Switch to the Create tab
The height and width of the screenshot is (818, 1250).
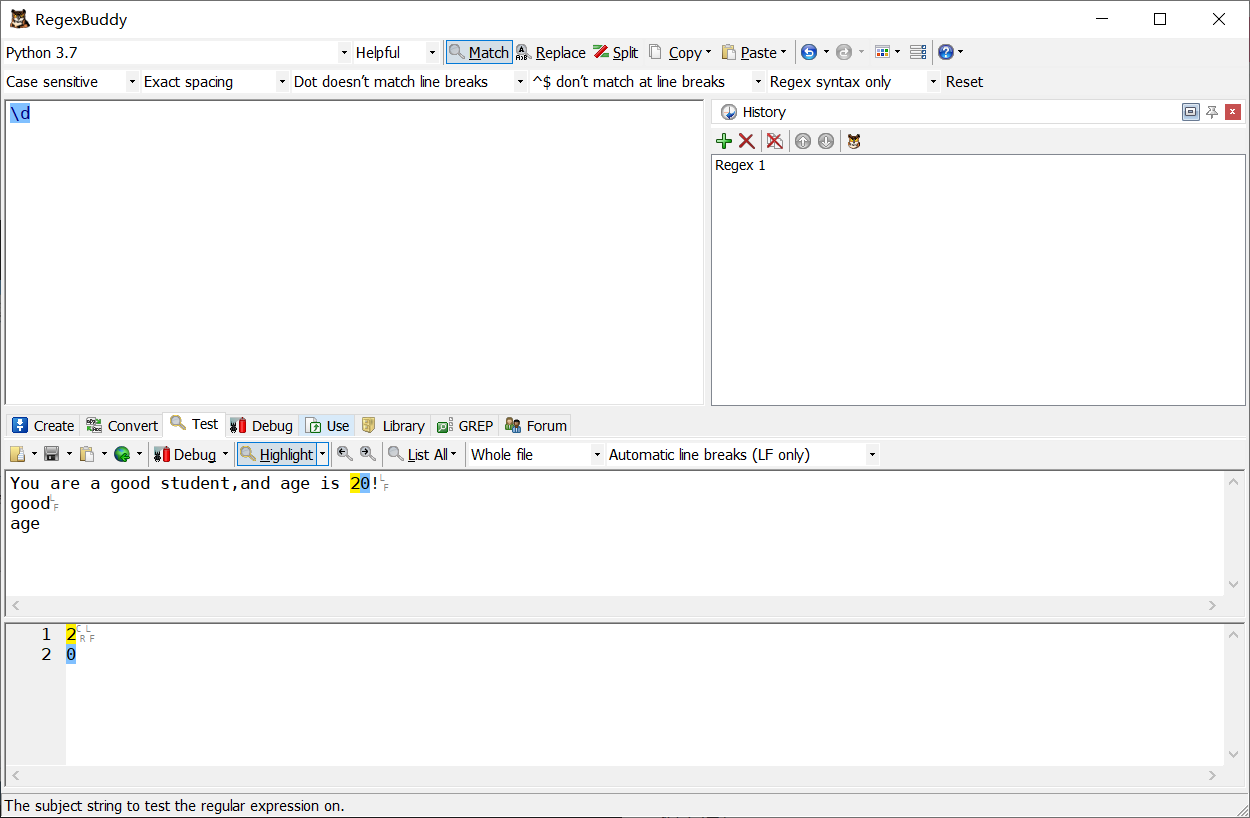tap(43, 425)
